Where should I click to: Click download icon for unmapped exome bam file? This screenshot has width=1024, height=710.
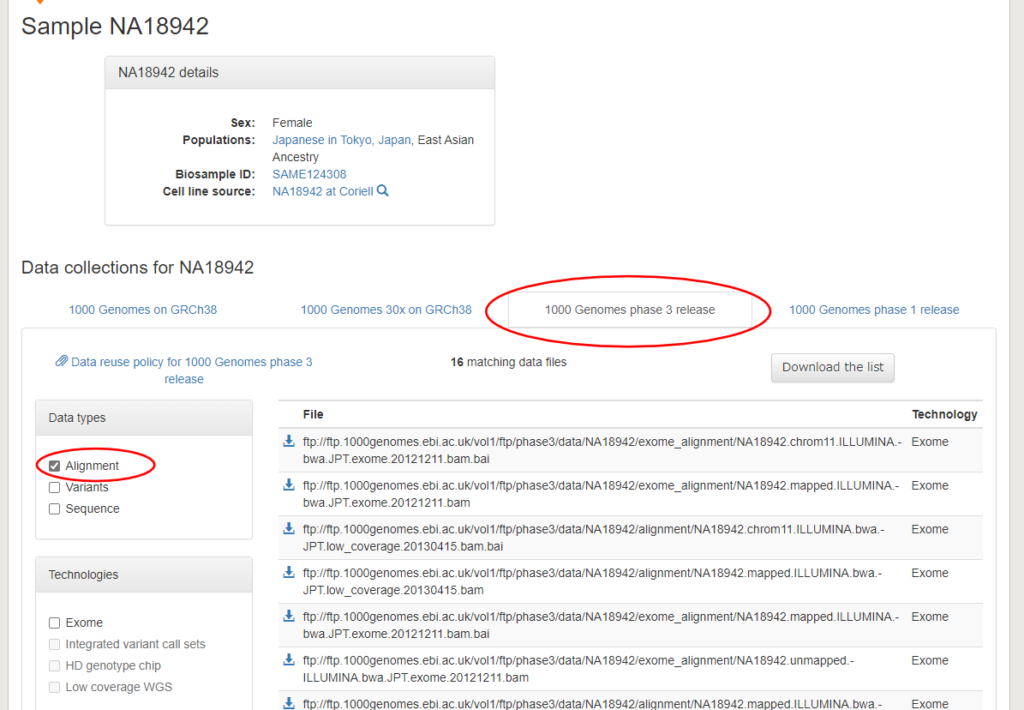[x=289, y=660]
